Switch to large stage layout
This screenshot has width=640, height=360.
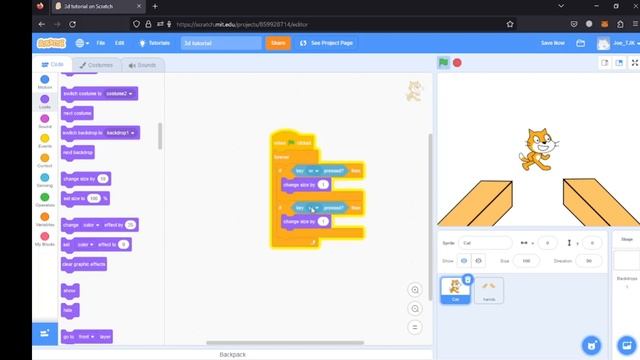click(x=619, y=63)
